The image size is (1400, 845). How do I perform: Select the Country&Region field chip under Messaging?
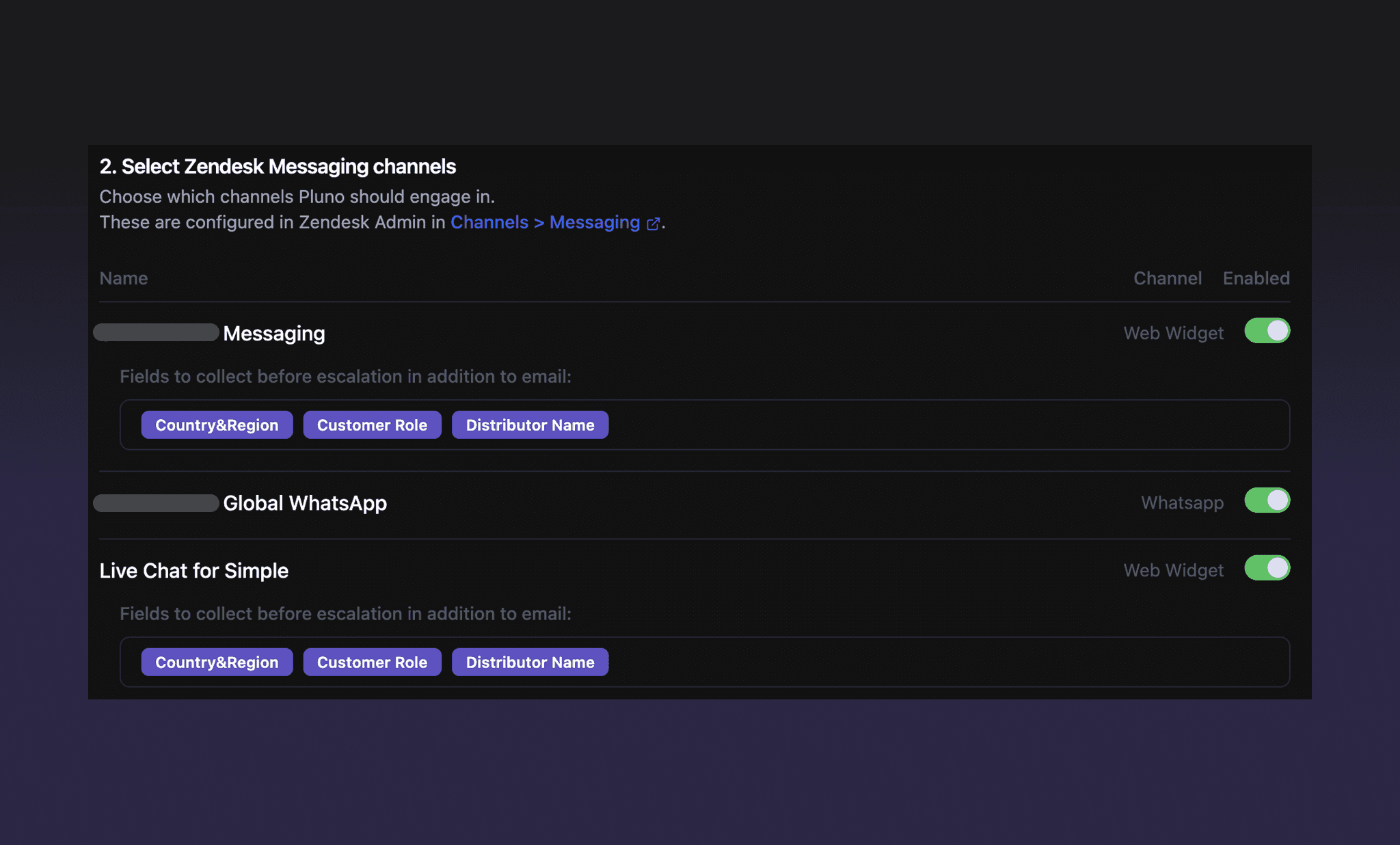(x=216, y=424)
